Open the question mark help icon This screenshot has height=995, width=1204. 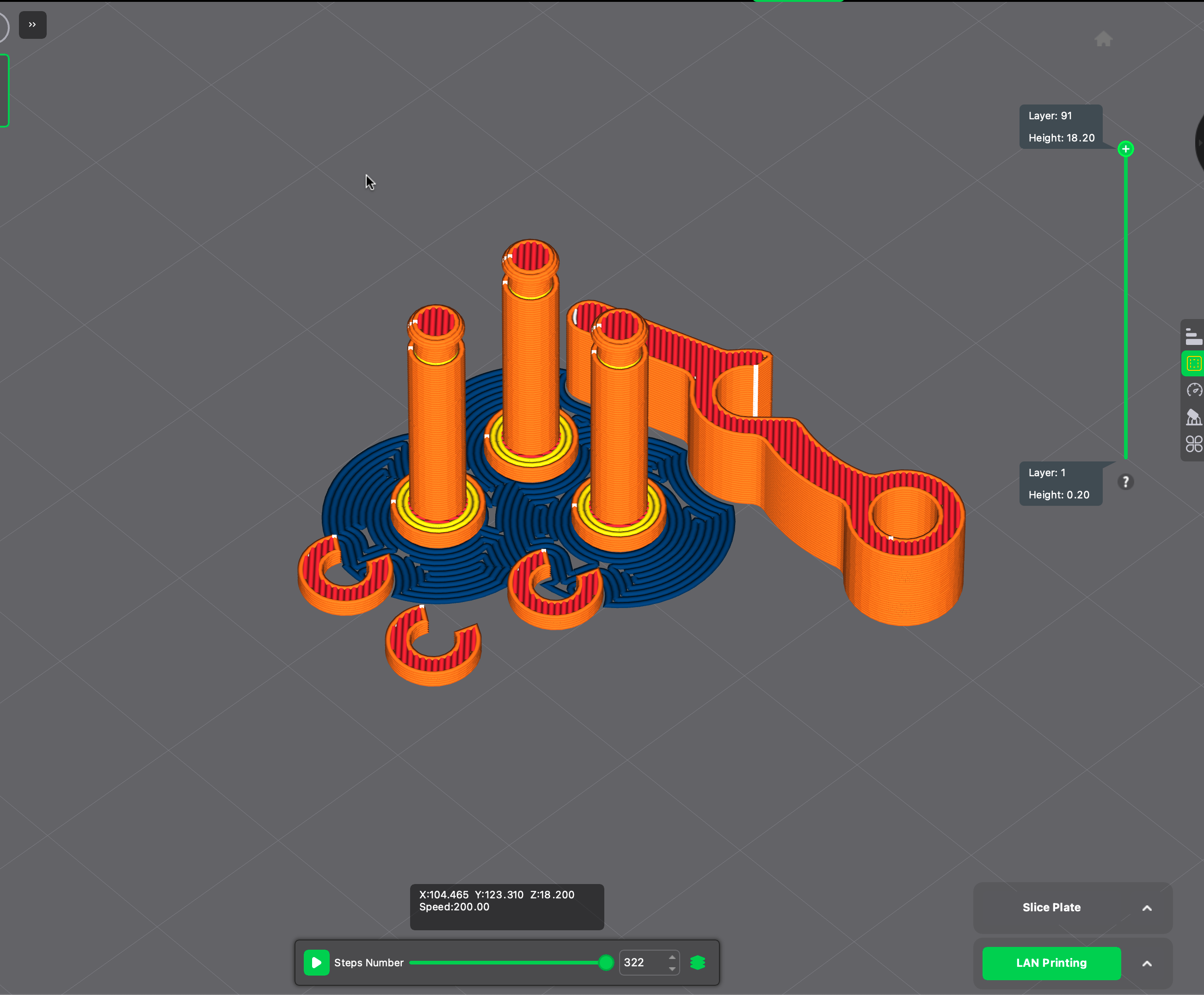point(1125,482)
